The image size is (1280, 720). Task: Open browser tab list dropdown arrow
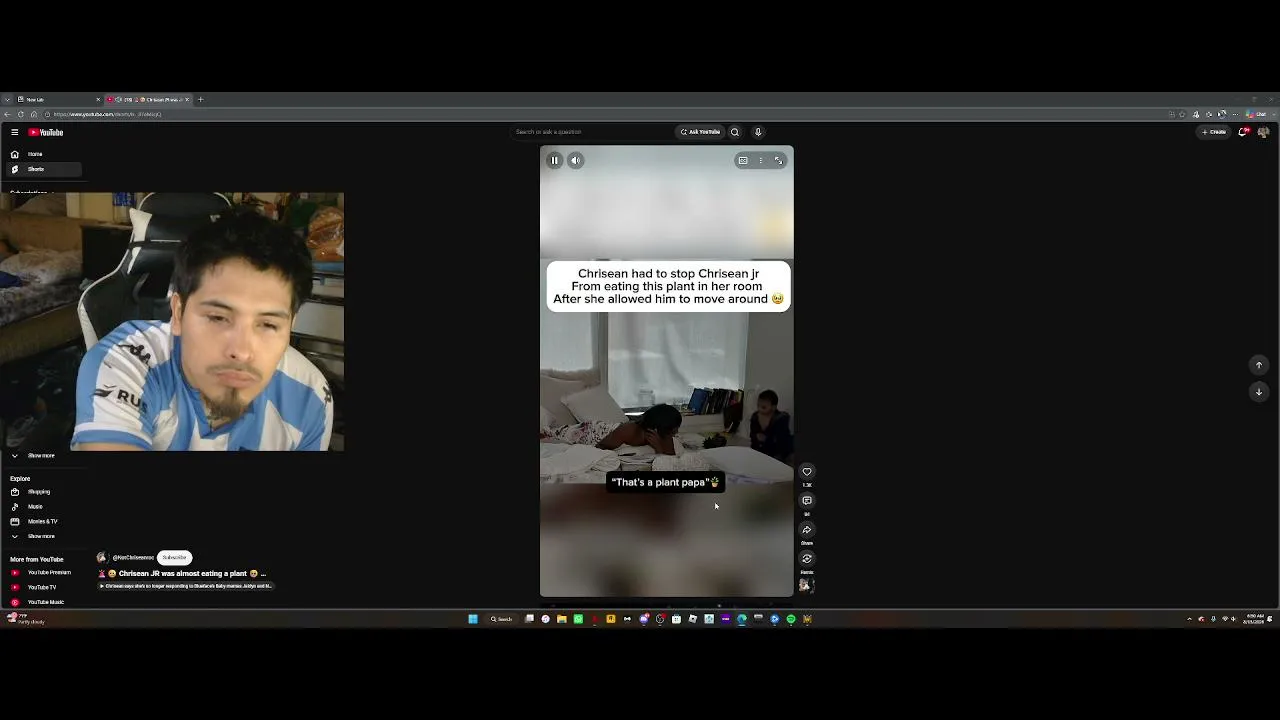[7, 100]
